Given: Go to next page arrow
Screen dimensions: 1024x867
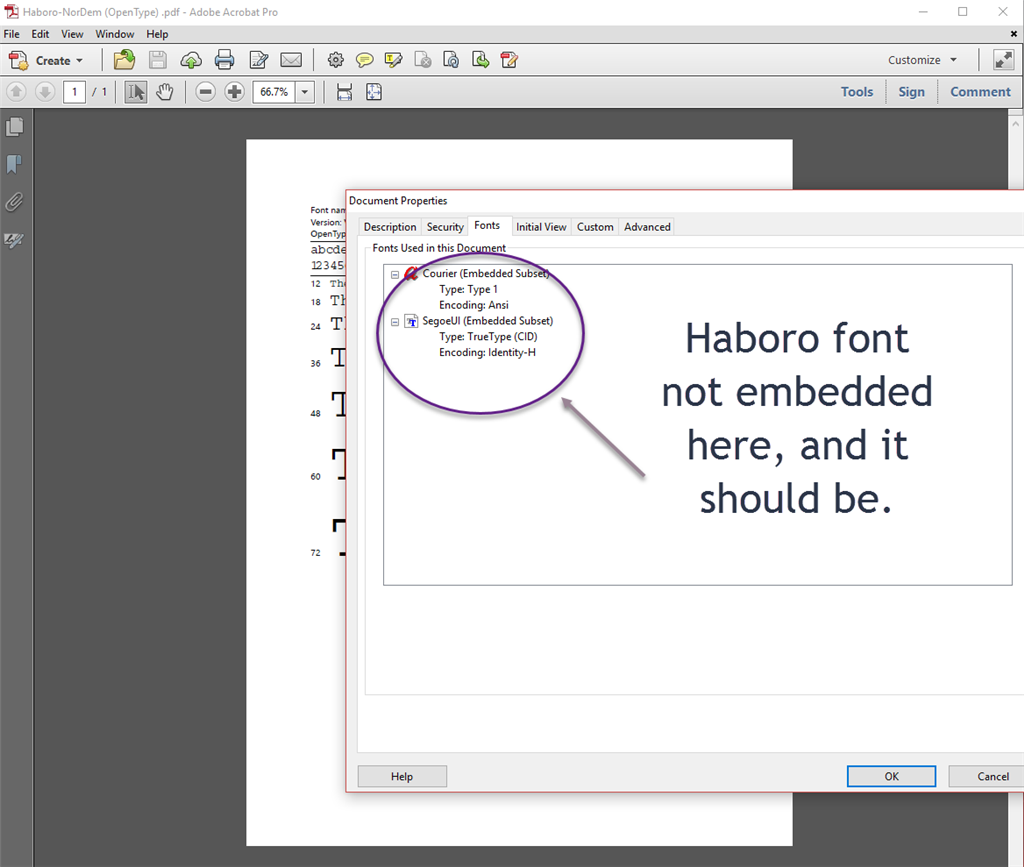Looking at the screenshot, I should tap(45, 92).
